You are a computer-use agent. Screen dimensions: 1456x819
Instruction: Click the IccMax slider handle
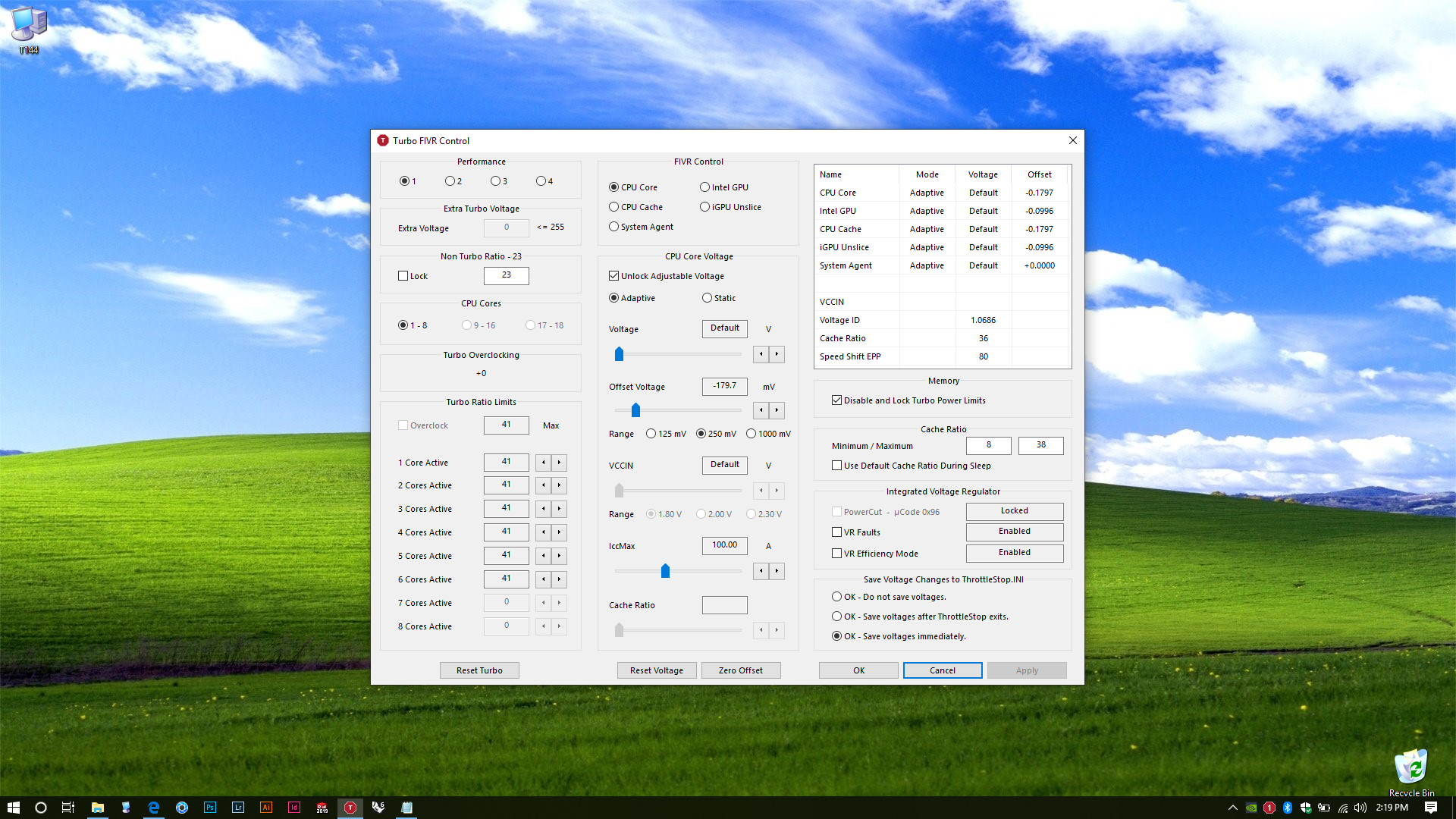pos(665,571)
